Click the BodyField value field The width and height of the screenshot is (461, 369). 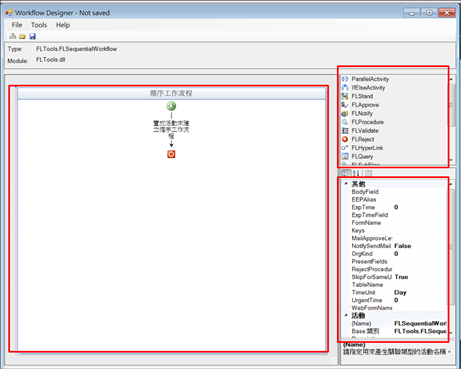tap(420, 192)
